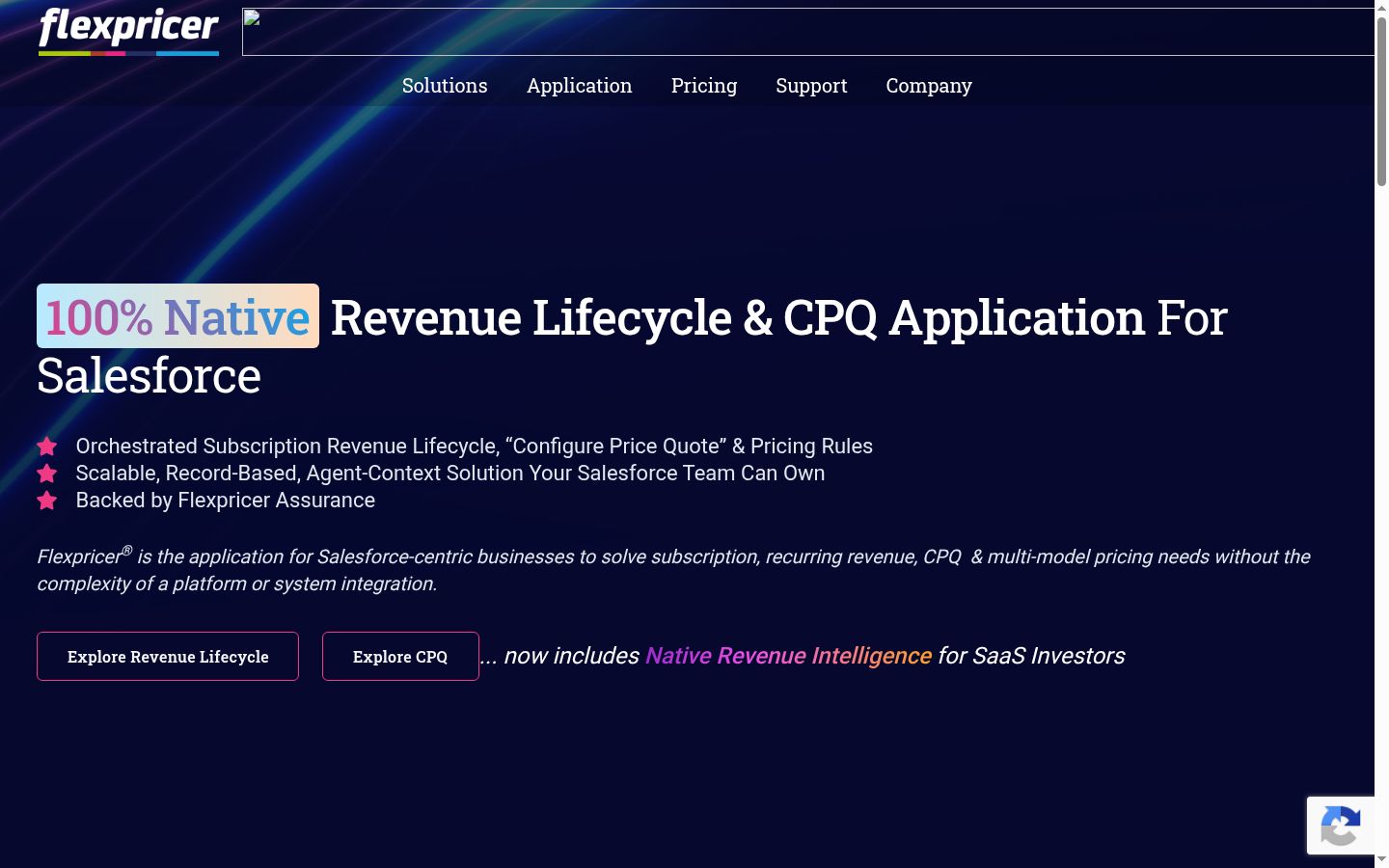Open the Support menu
This screenshot has height=868, width=1389.
point(811,86)
